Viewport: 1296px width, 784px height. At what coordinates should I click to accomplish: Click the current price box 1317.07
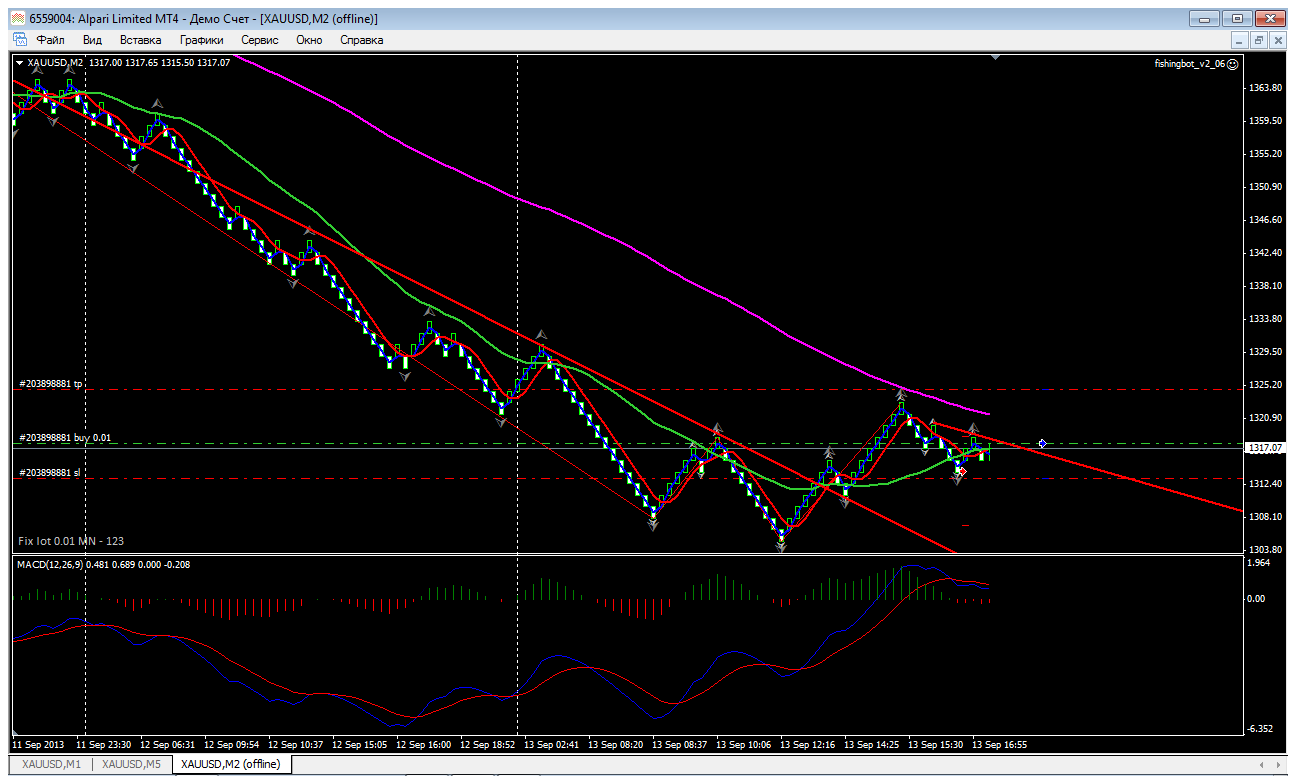[1265, 449]
